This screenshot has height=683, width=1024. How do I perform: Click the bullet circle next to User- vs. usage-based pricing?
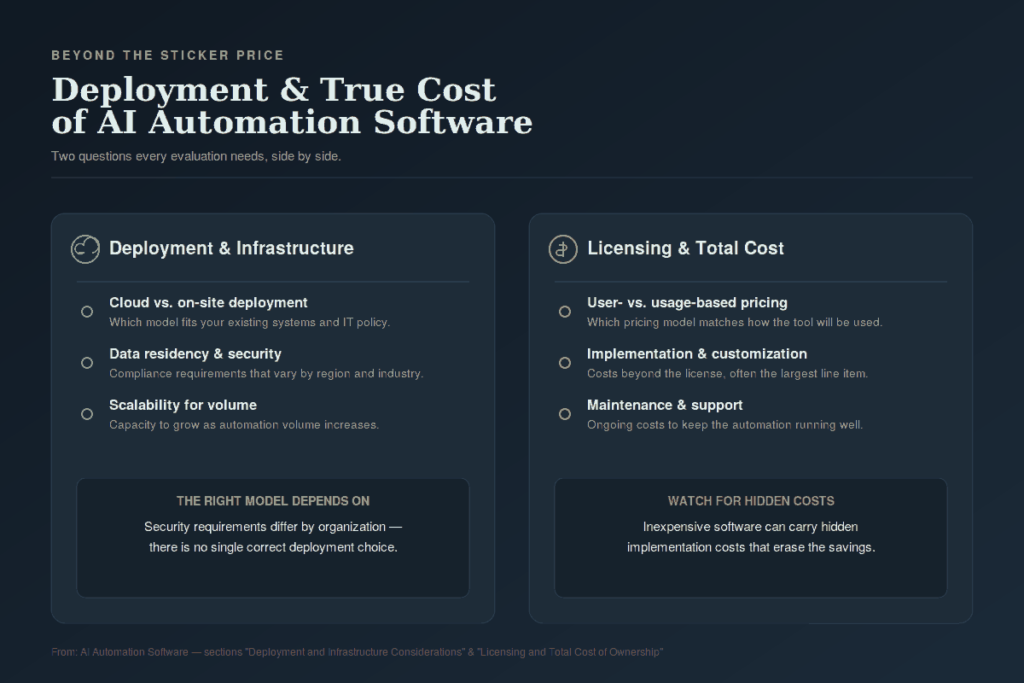(565, 311)
